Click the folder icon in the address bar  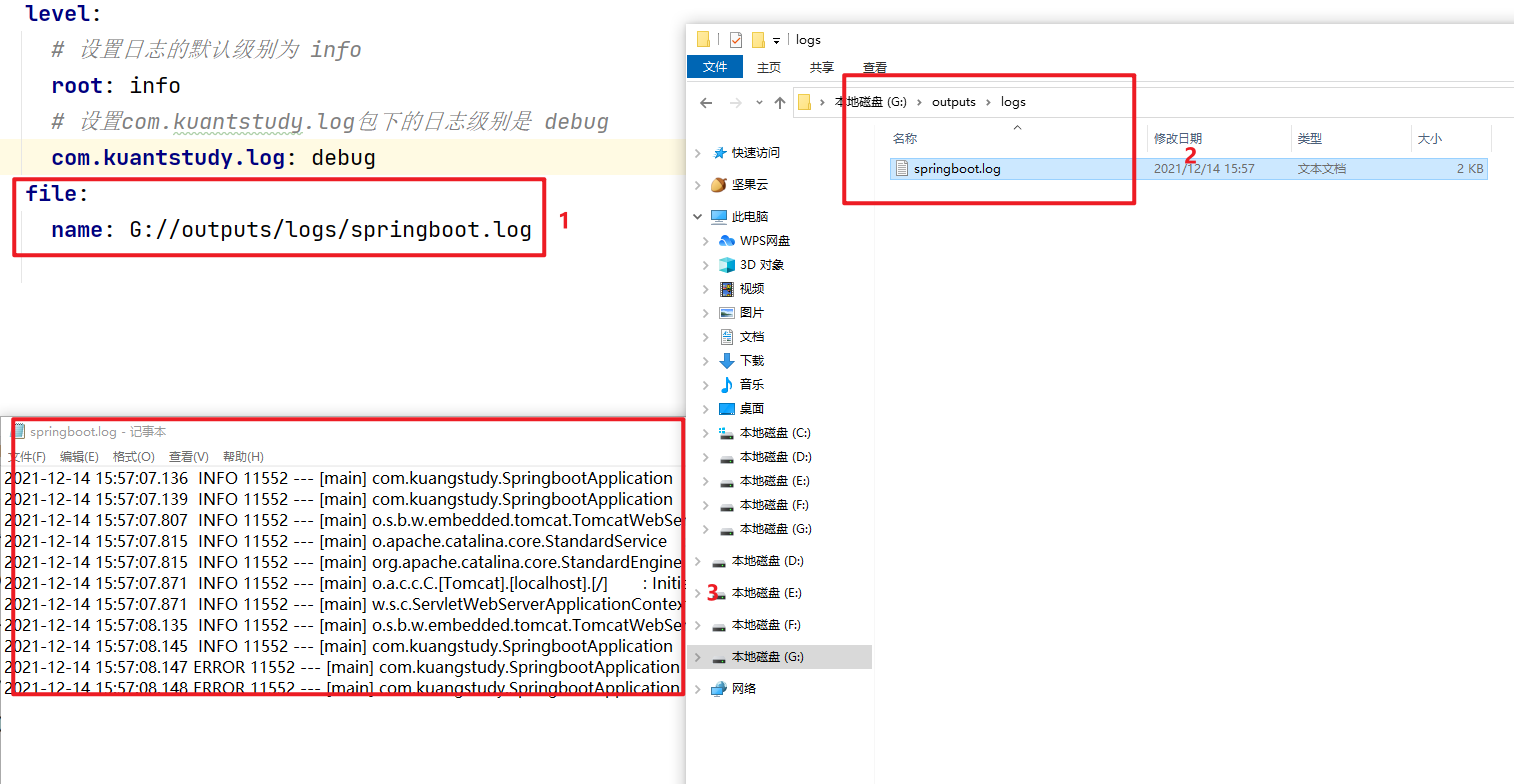tap(805, 102)
